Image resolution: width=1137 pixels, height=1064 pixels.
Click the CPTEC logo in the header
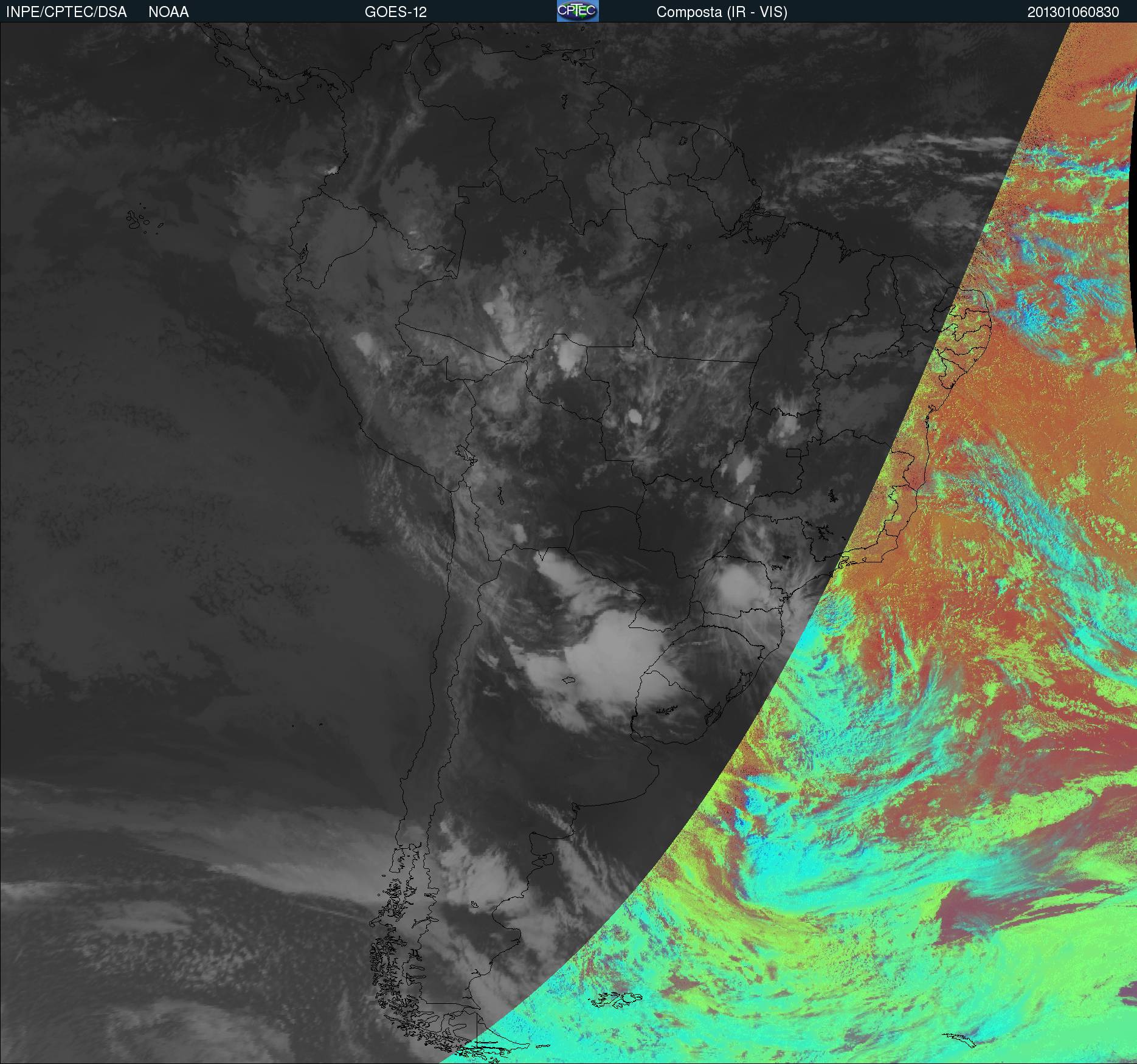pos(578,11)
